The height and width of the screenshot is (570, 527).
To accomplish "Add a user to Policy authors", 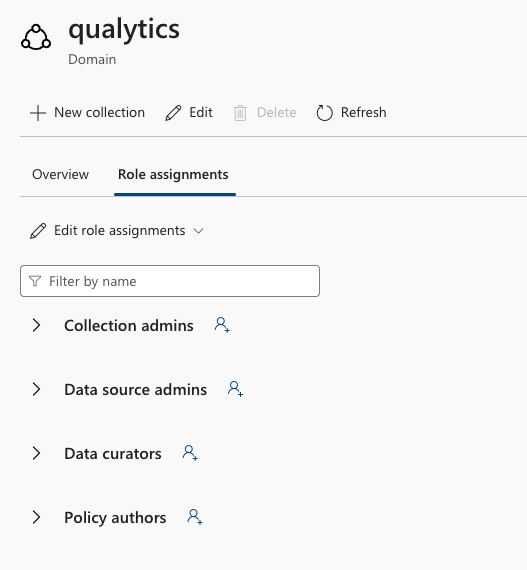I will coord(195,517).
